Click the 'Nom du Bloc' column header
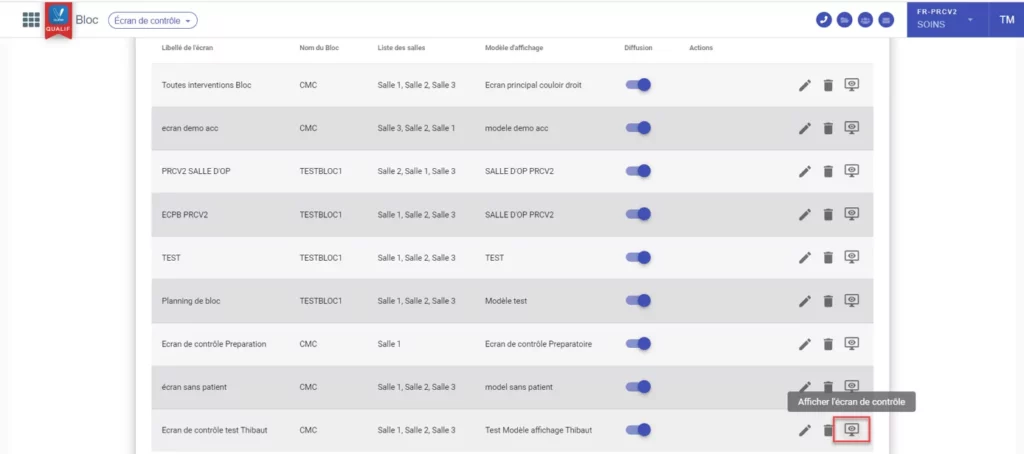1024x454 pixels. 320,48
